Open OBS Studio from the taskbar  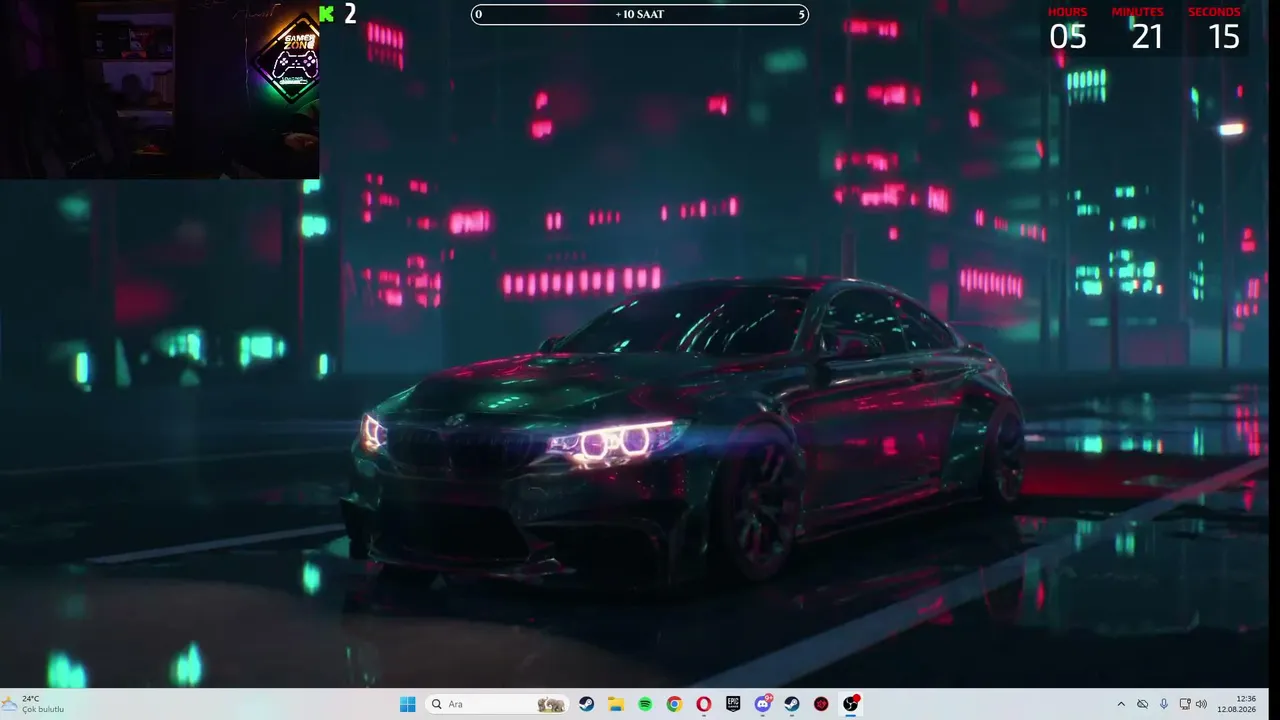[851, 704]
